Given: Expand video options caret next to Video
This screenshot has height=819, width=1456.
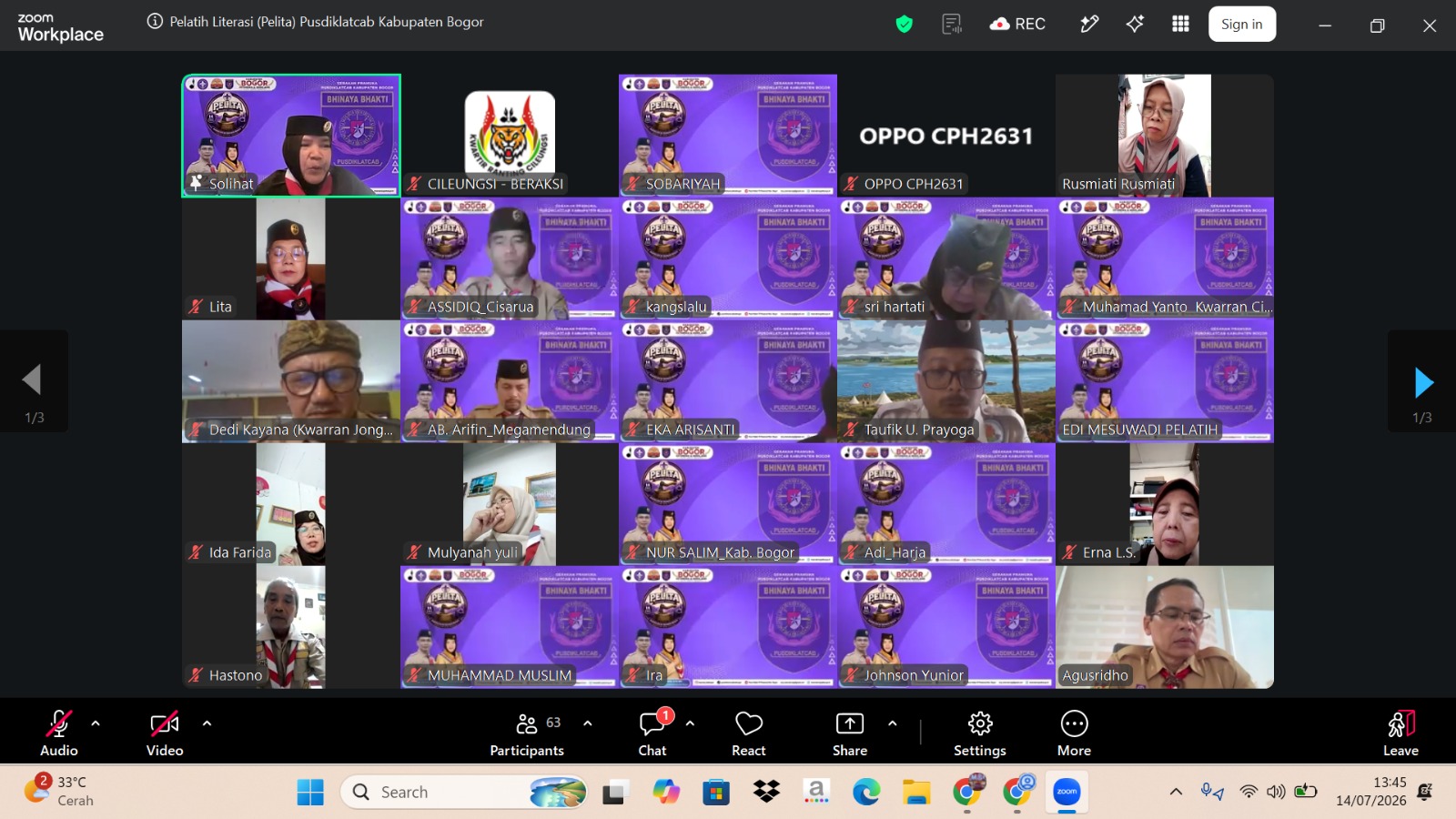Looking at the screenshot, I should (x=207, y=723).
